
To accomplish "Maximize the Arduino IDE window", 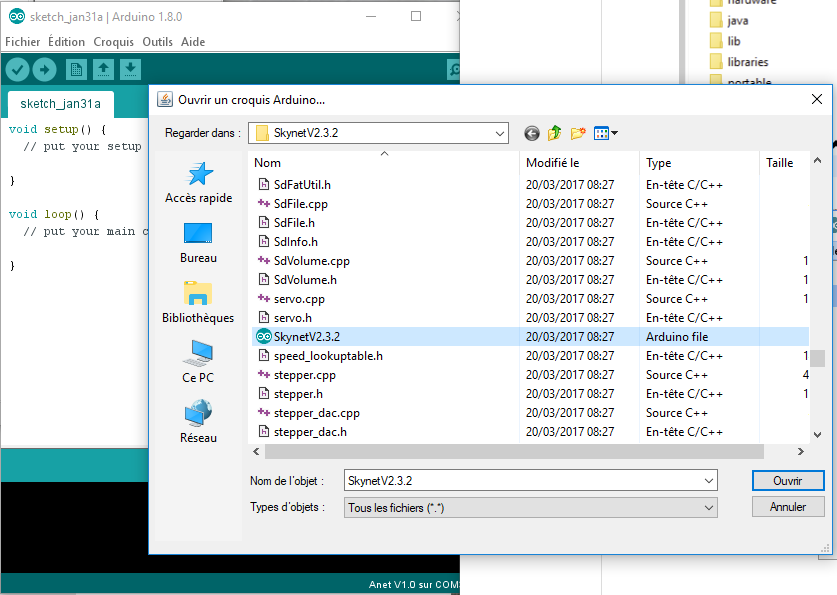I will click(416, 17).
